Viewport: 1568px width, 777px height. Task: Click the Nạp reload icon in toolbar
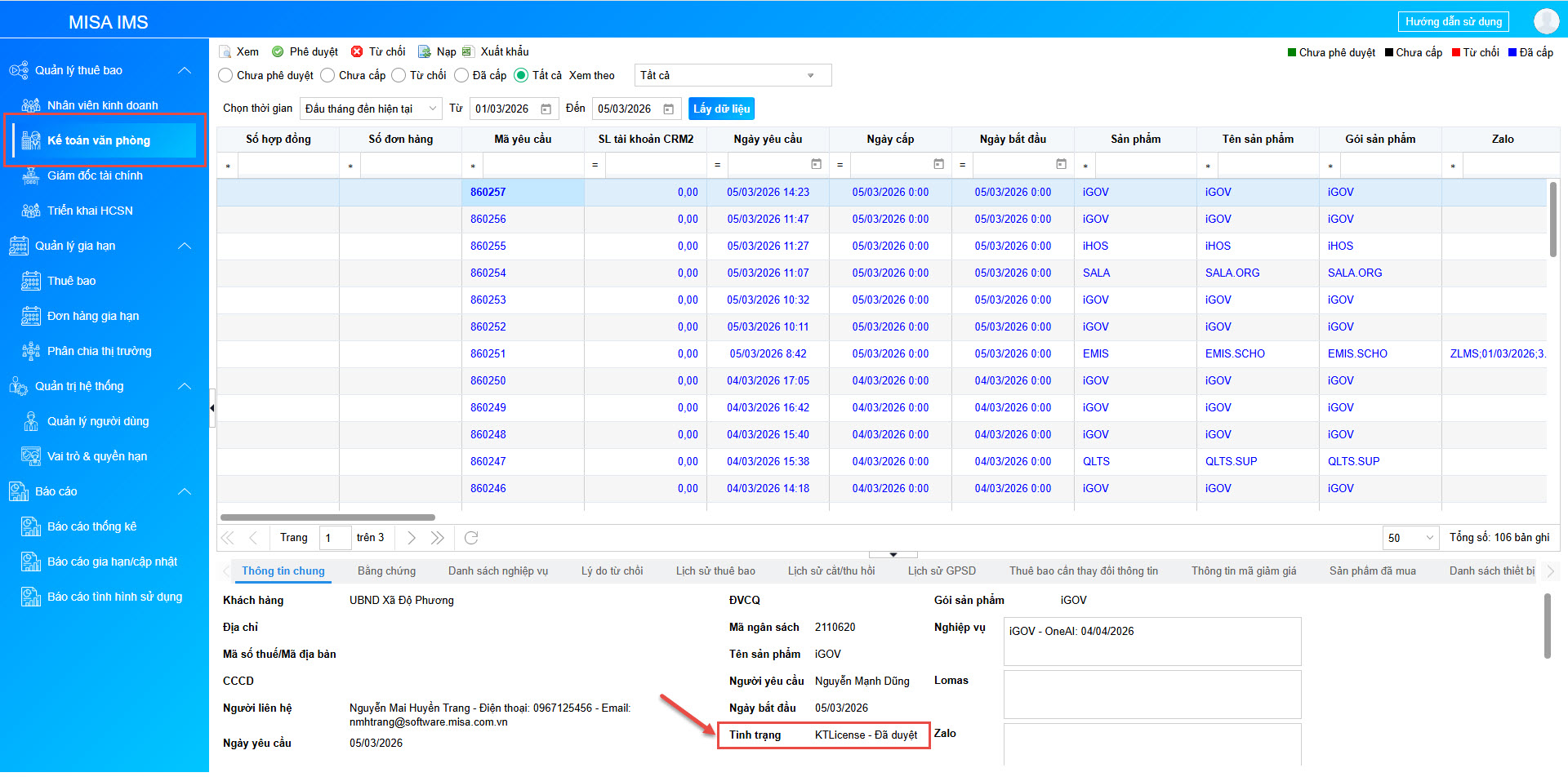pyautogui.click(x=425, y=51)
